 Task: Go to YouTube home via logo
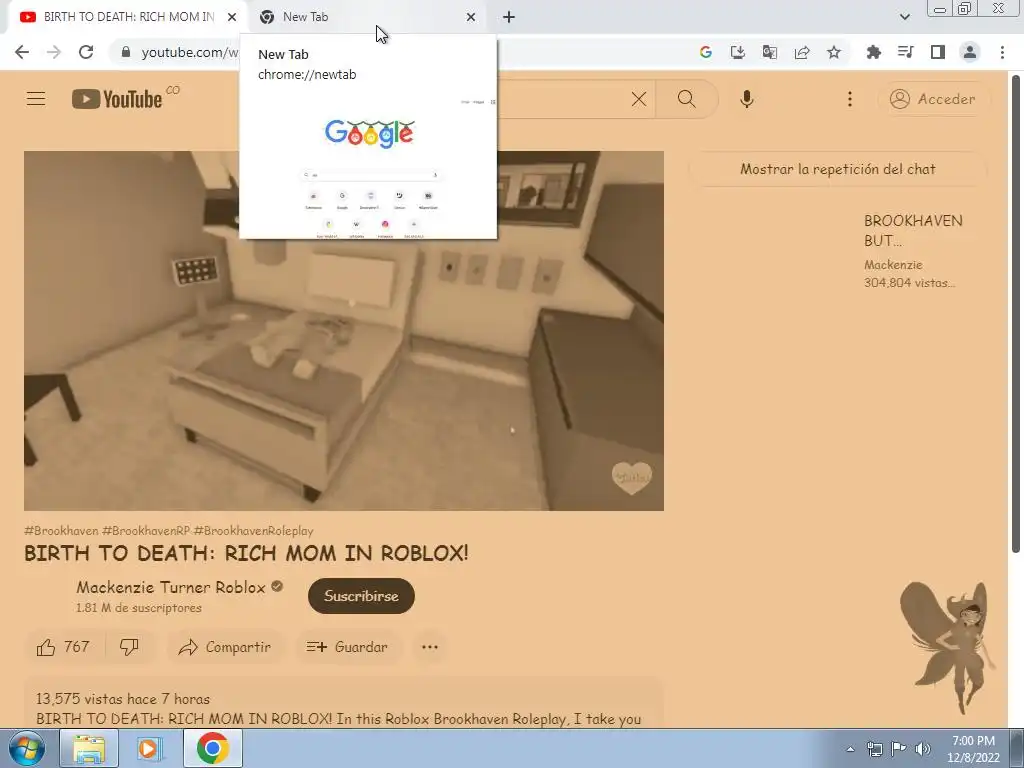(117, 99)
